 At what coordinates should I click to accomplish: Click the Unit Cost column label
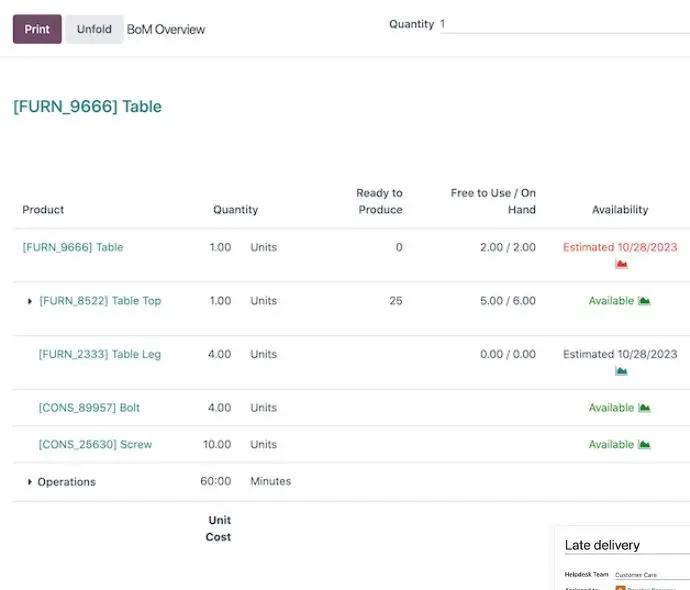pos(219,528)
